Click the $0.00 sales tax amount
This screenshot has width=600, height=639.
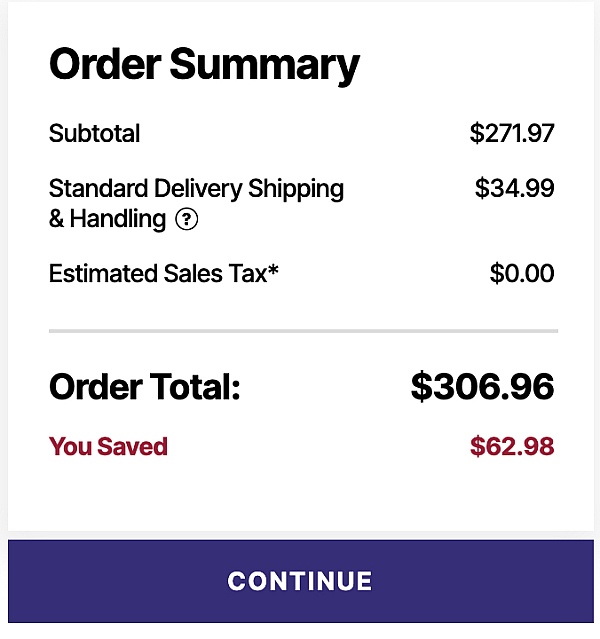point(522,274)
